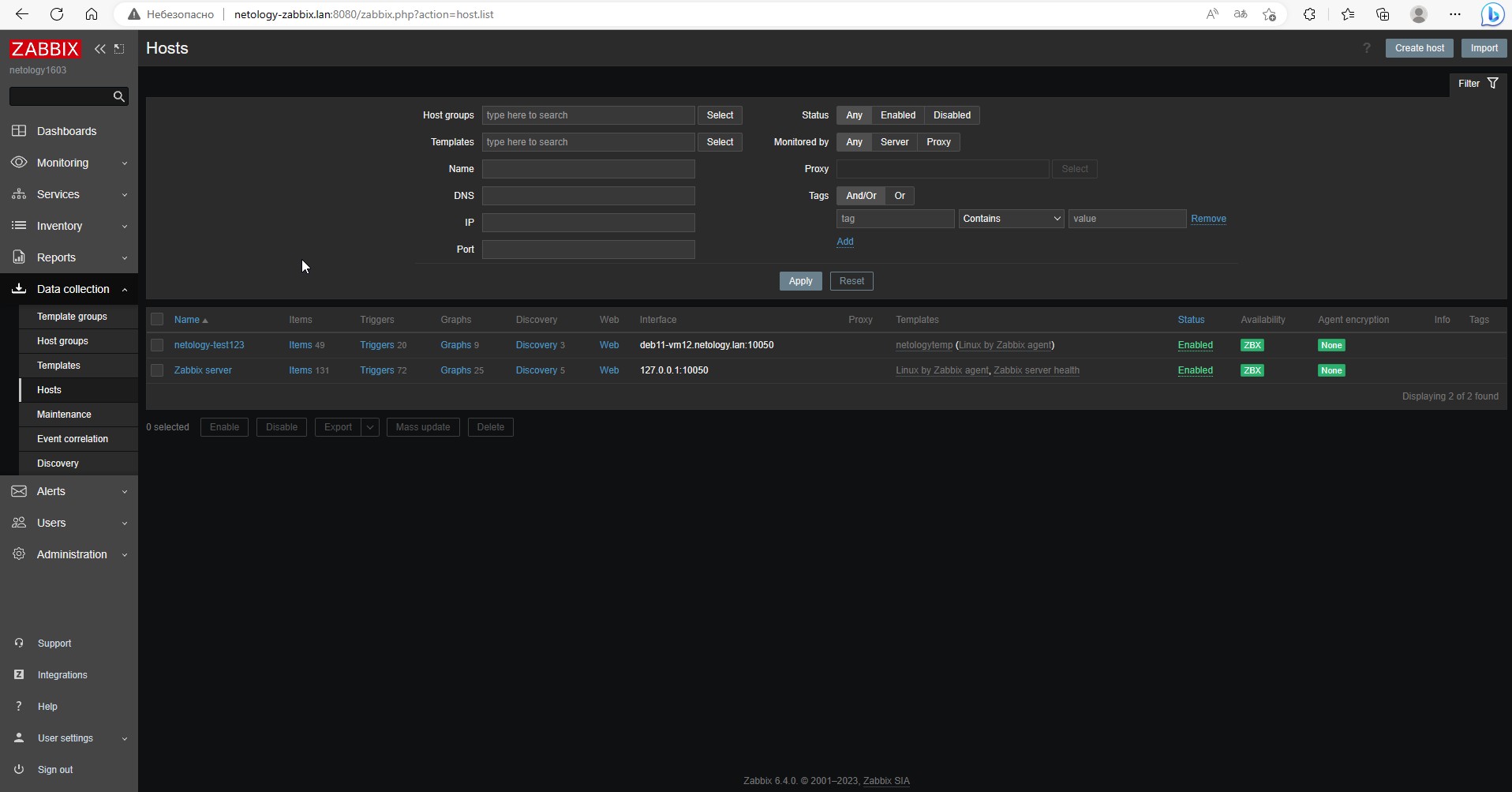1512x792 pixels.
Task: Open the Reports section icon
Action: [19, 257]
